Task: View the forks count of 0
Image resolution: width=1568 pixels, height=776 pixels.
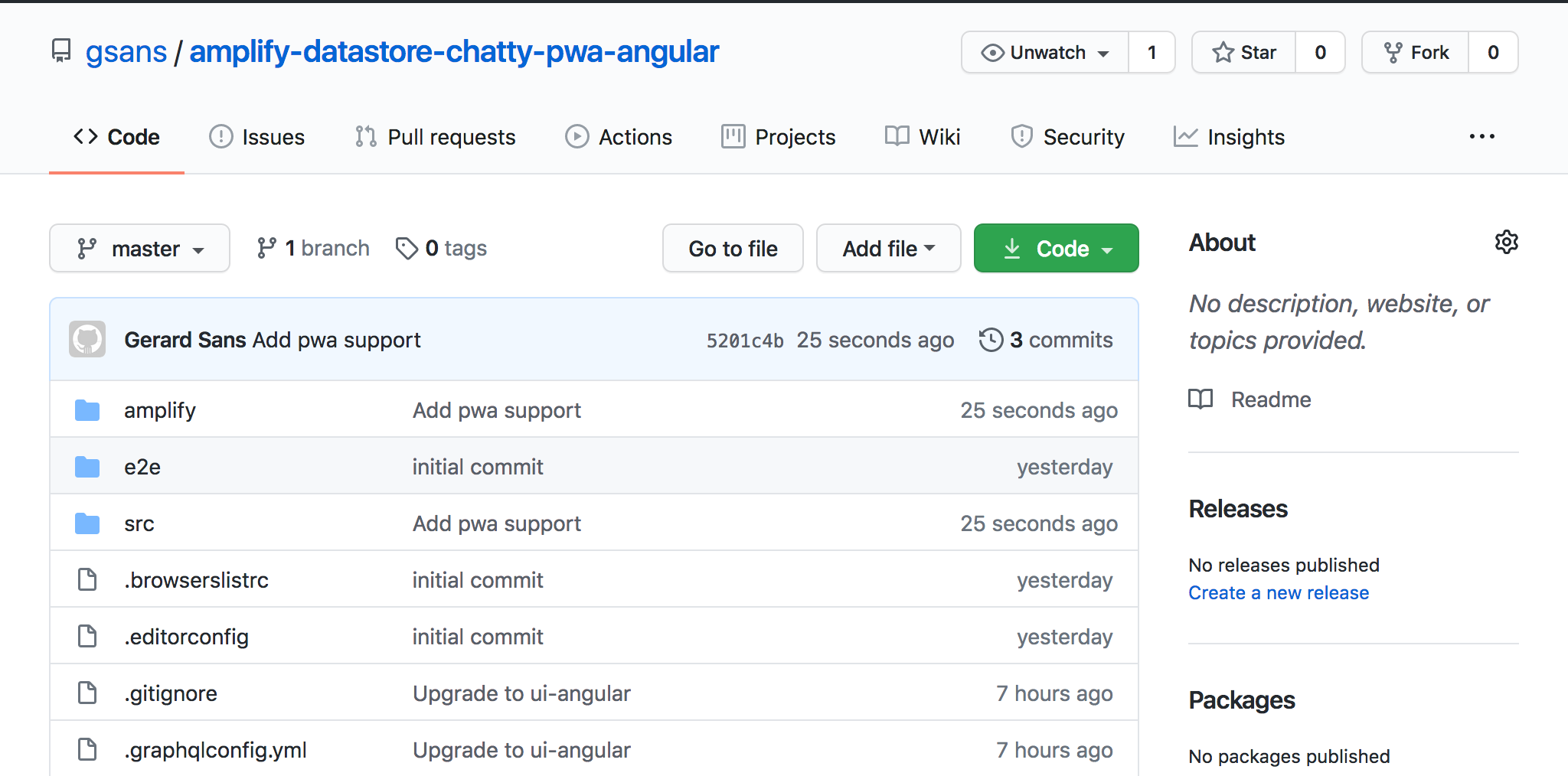Action: pos(1493,52)
